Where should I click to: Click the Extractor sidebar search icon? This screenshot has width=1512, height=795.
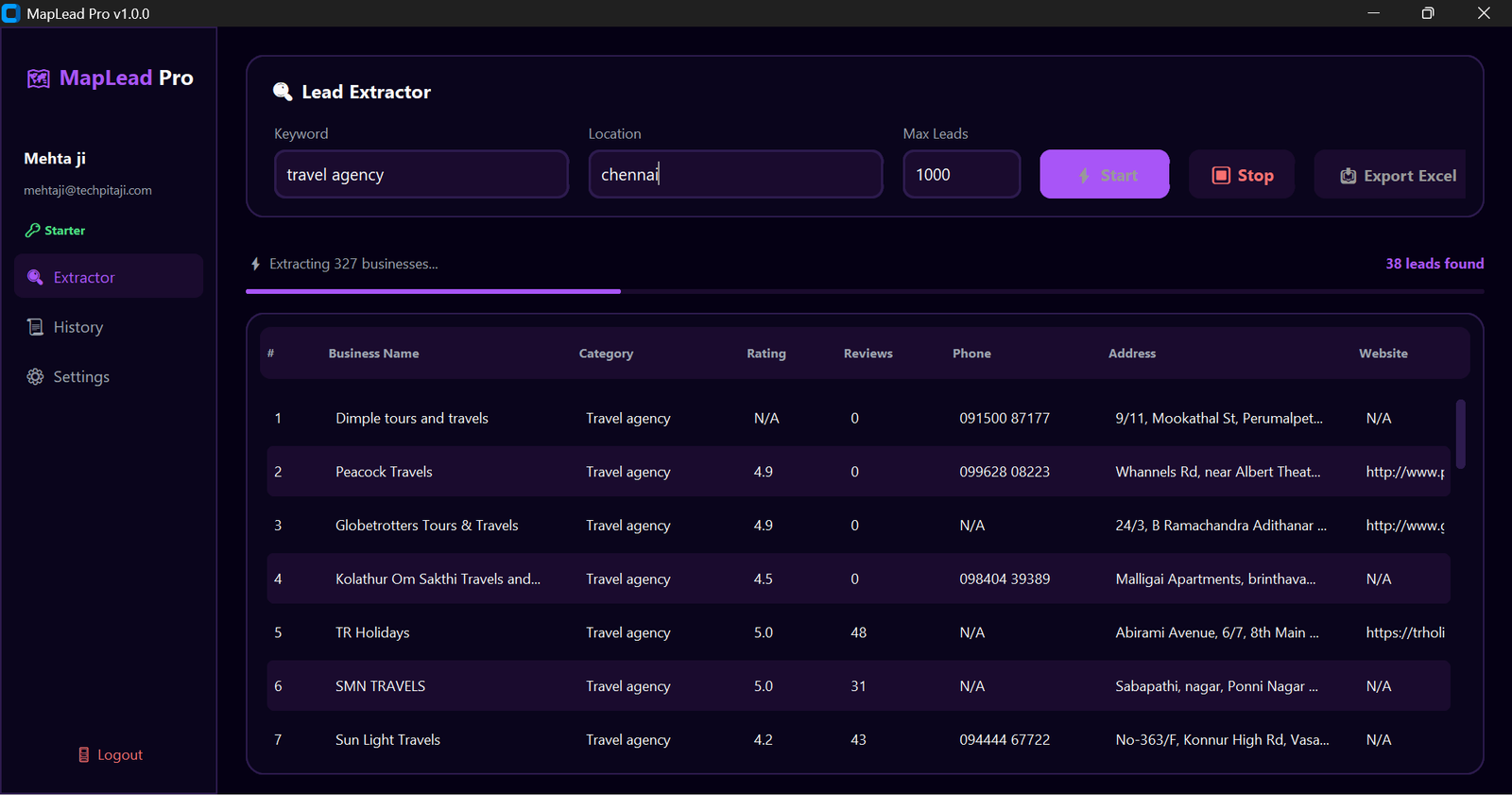point(35,277)
